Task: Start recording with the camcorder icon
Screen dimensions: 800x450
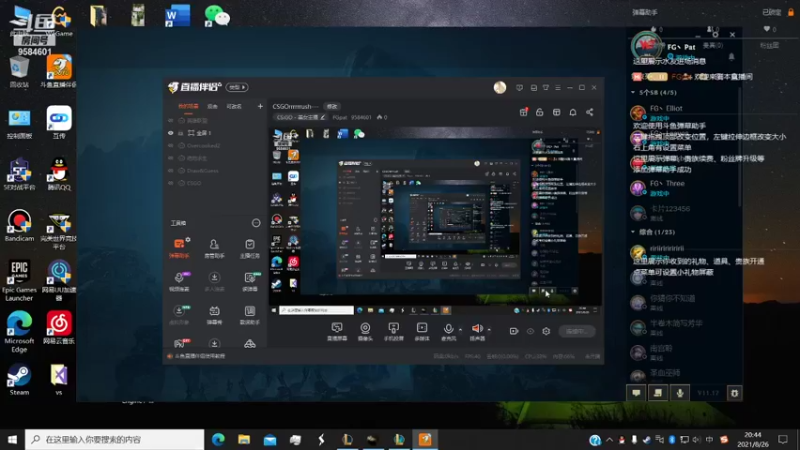Action: (514, 331)
